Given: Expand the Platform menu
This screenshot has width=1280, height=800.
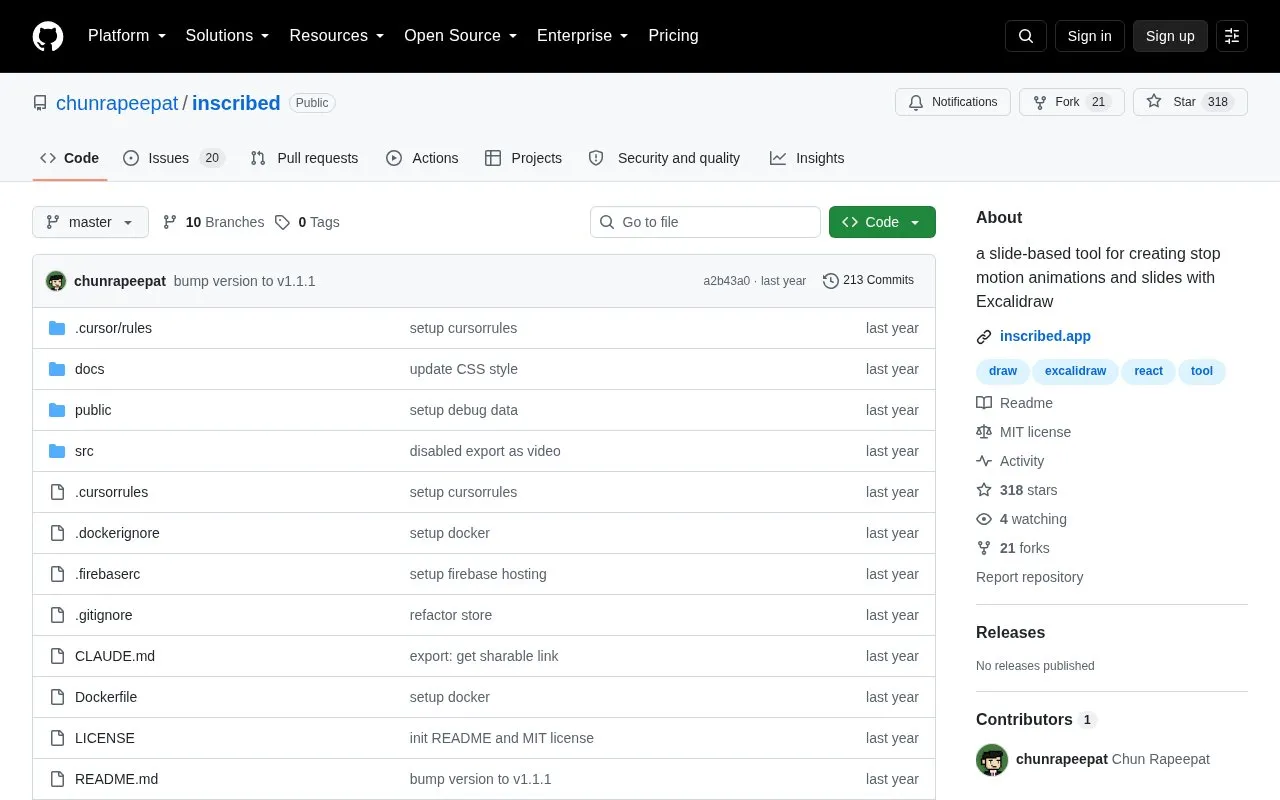Looking at the screenshot, I should (127, 36).
